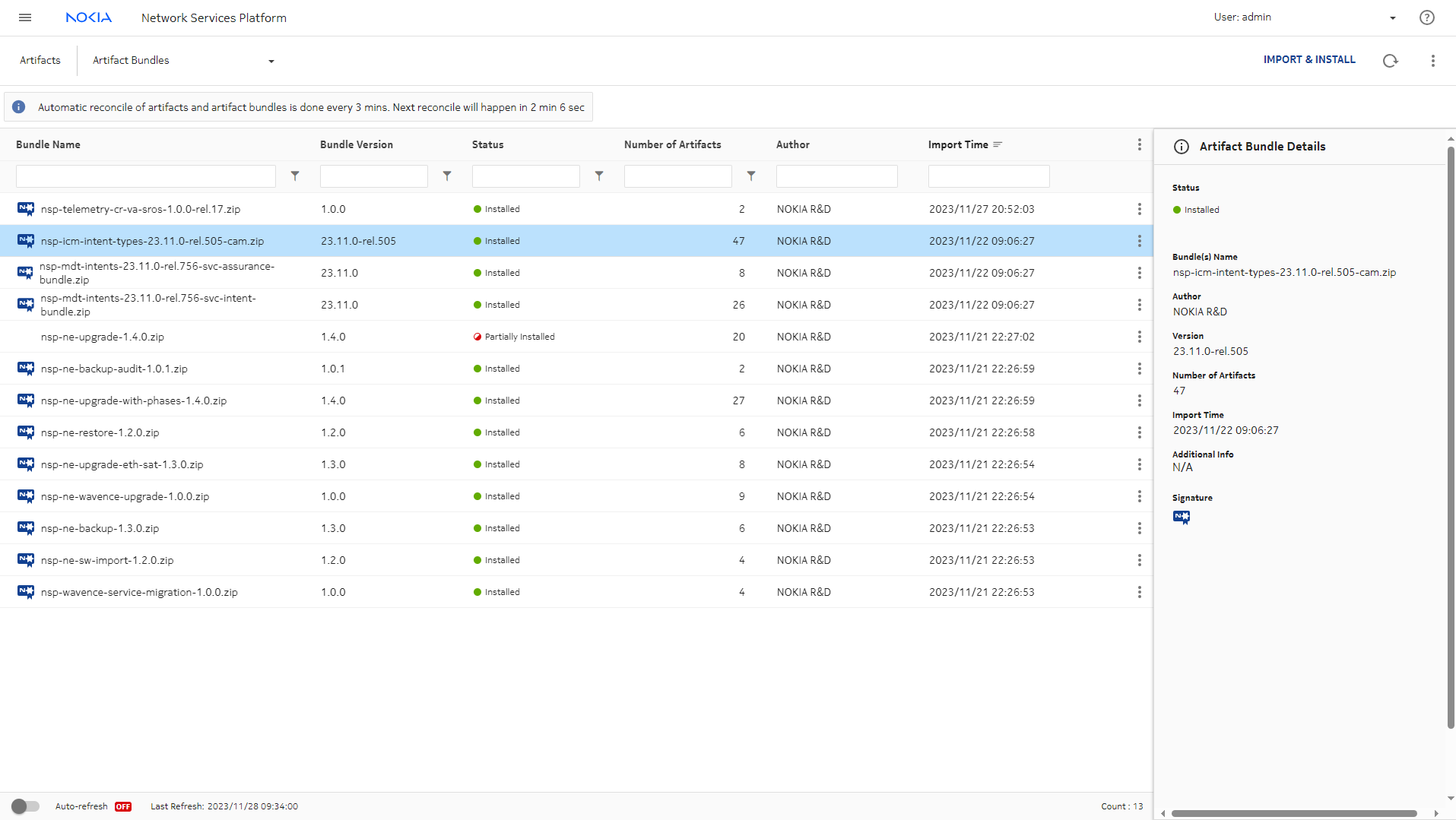Open row actions for nsp-telemetry-cr-va-sros bundle
The image size is (1456, 820).
pos(1139,209)
